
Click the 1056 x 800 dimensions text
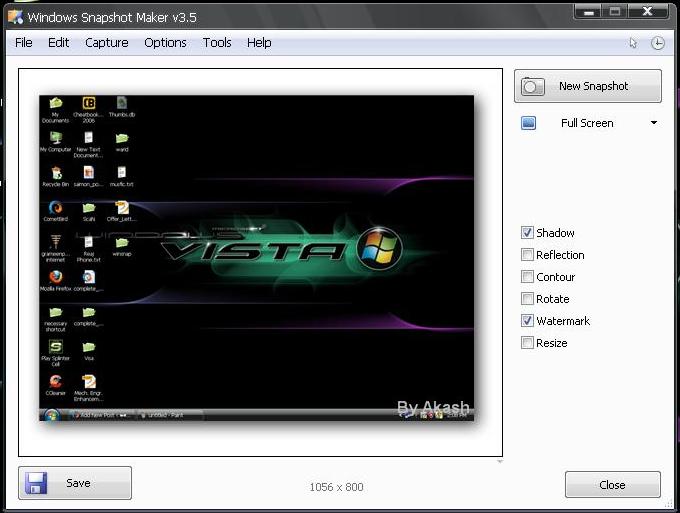click(337, 487)
